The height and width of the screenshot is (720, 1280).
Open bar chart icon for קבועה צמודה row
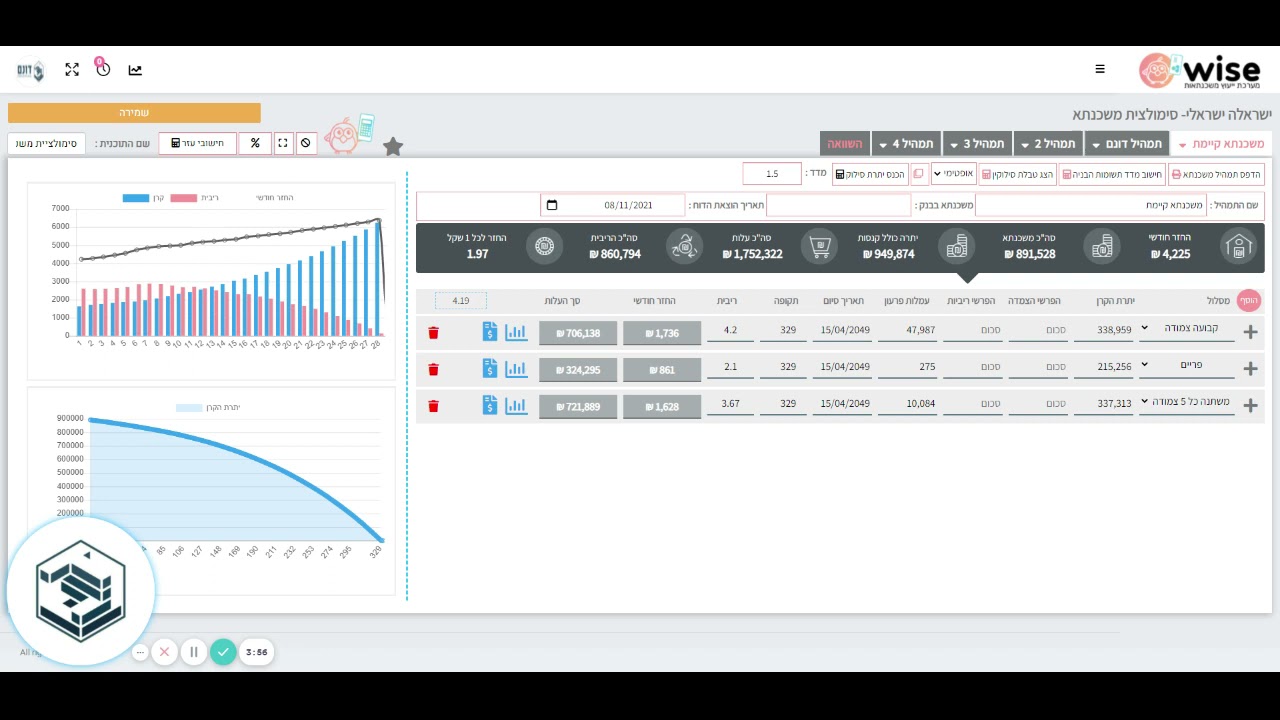coord(516,332)
